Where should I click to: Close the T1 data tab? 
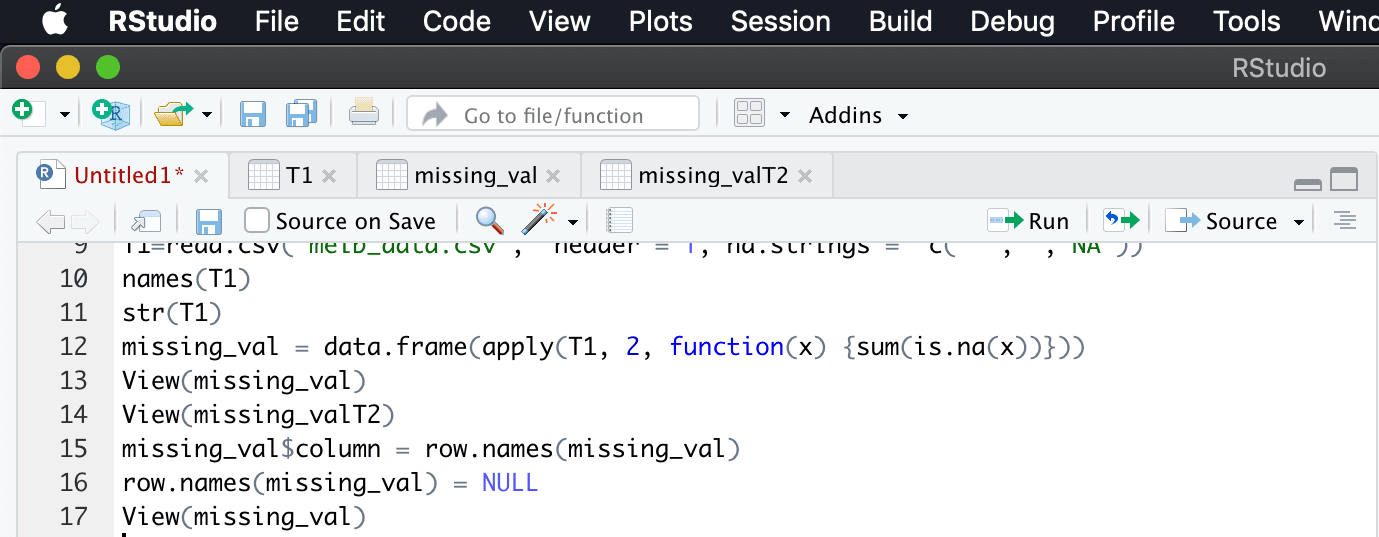[329, 177]
